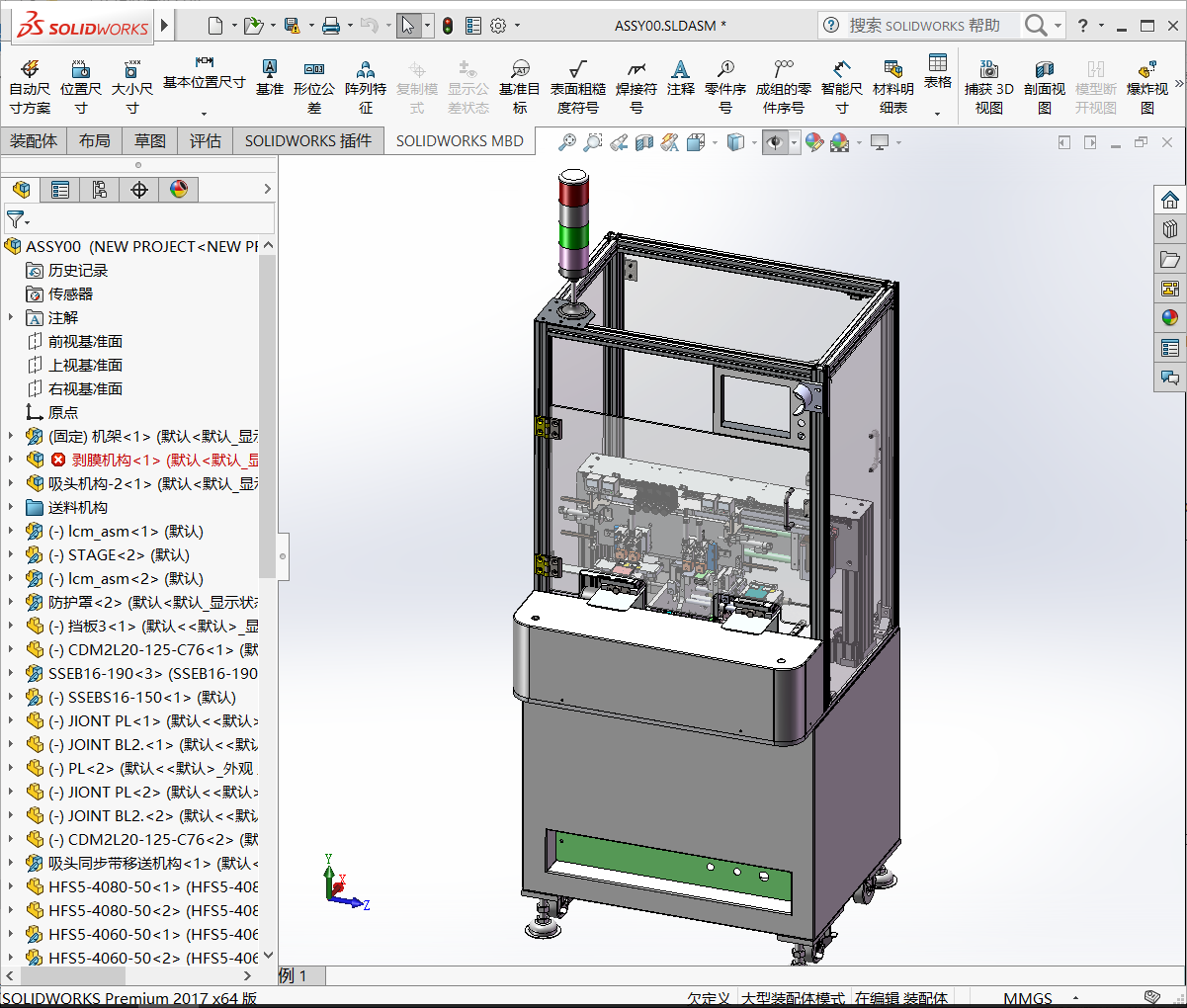
Task: Open the Display Style dropdown arrow
Action: [753, 141]
